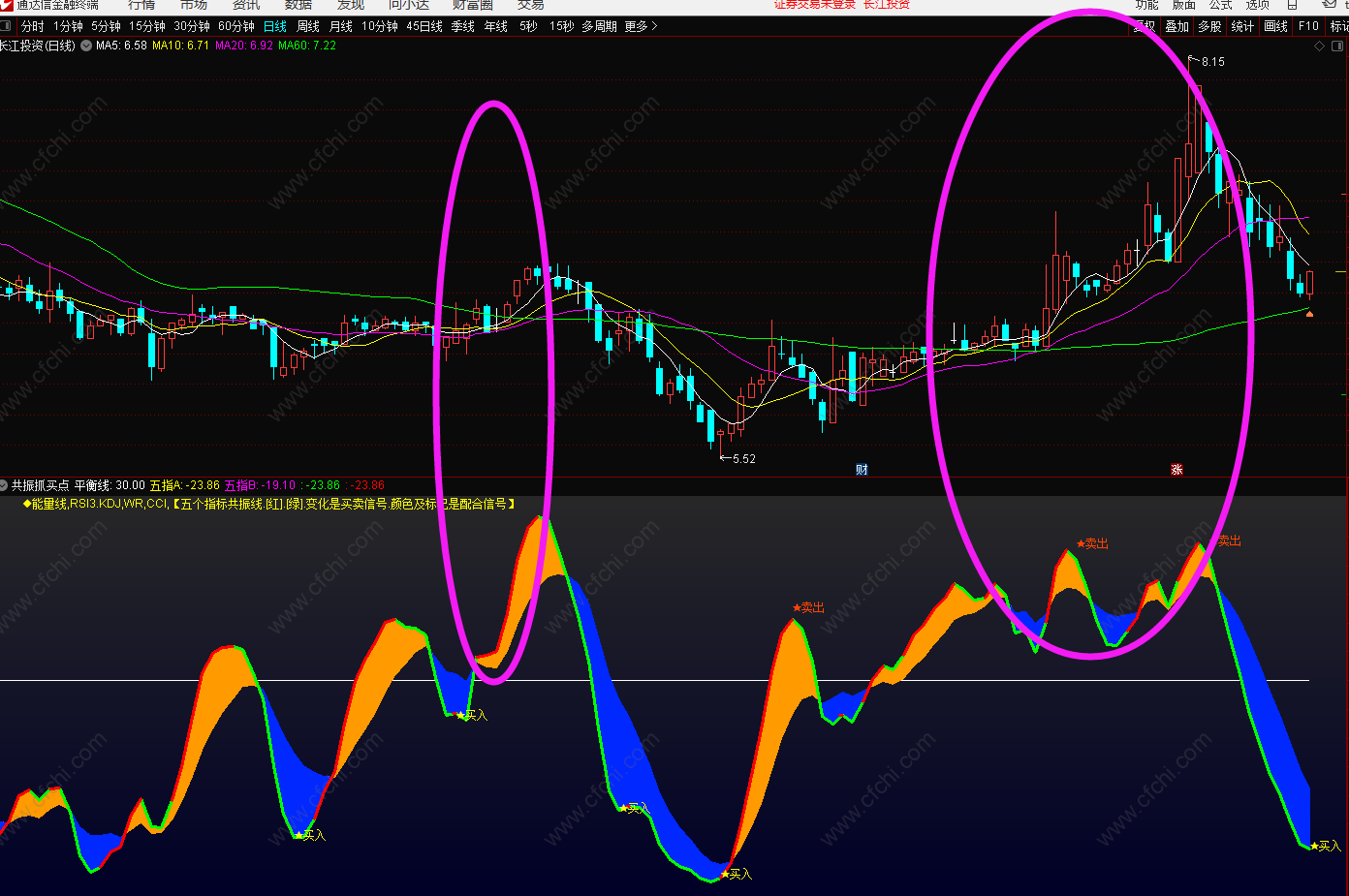This screenshot has height=896, width=1349.
Task: Switch to the 15分钟 period tab
Action: (147, 26)
